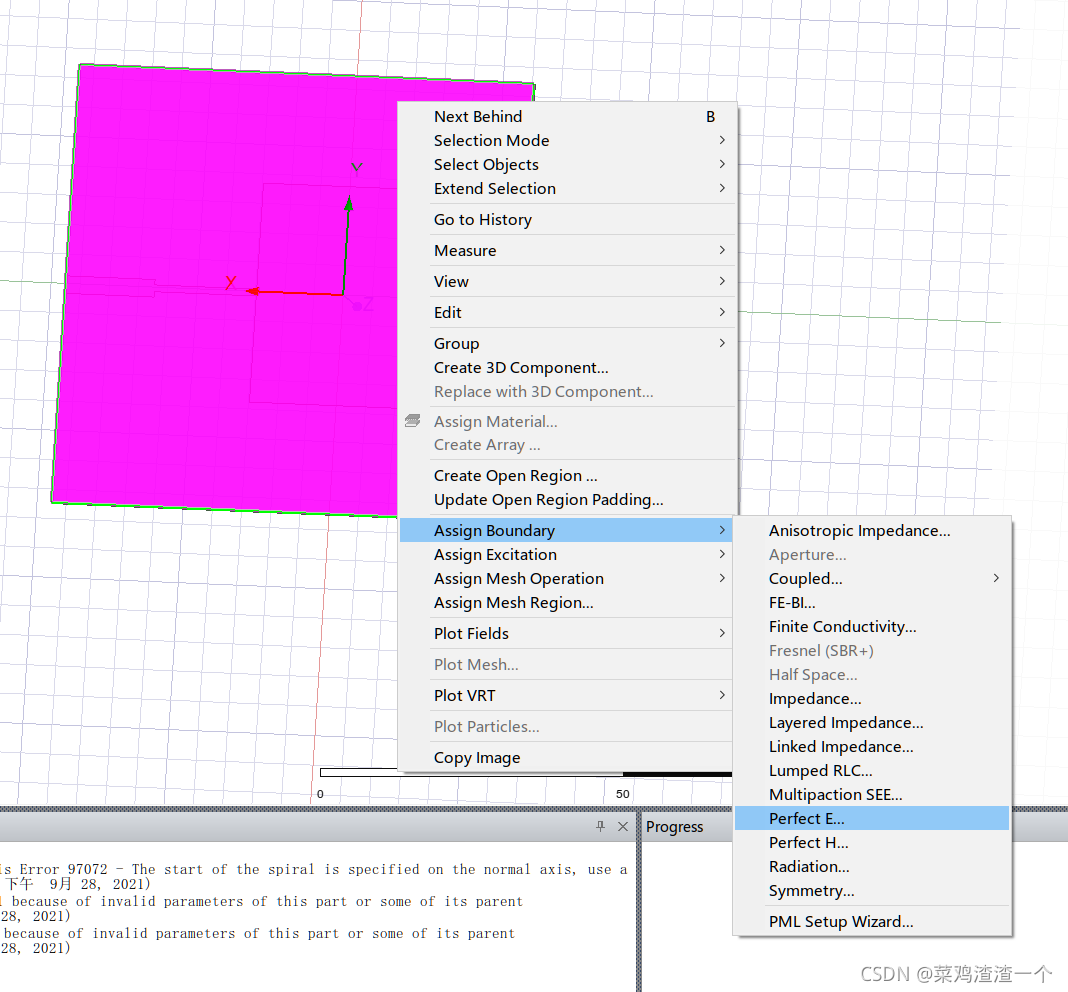Image resolution: width=1068 pixels, height=992 pixels.
Task: Select Update Open Region Padding
Action: click(567, 499)
